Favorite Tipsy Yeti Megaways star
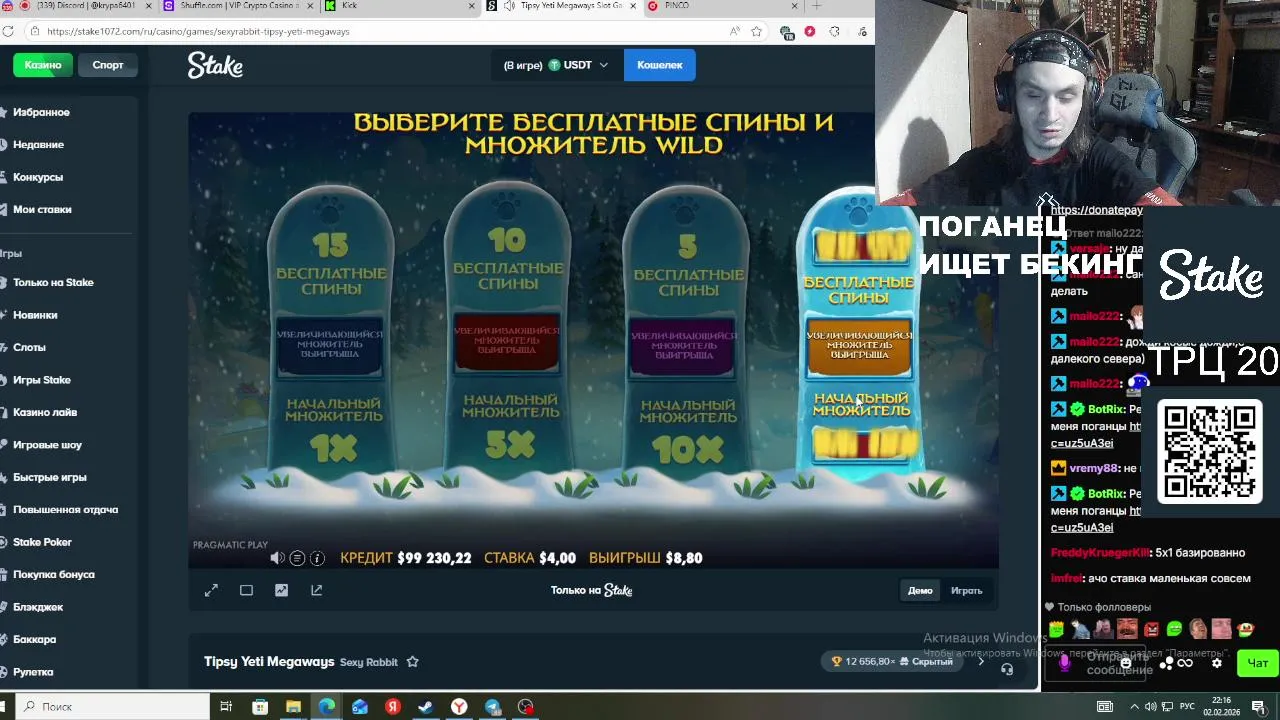The height and width of the screenshot is (720, 1280). pyautogui.click(x=412, y=662)
